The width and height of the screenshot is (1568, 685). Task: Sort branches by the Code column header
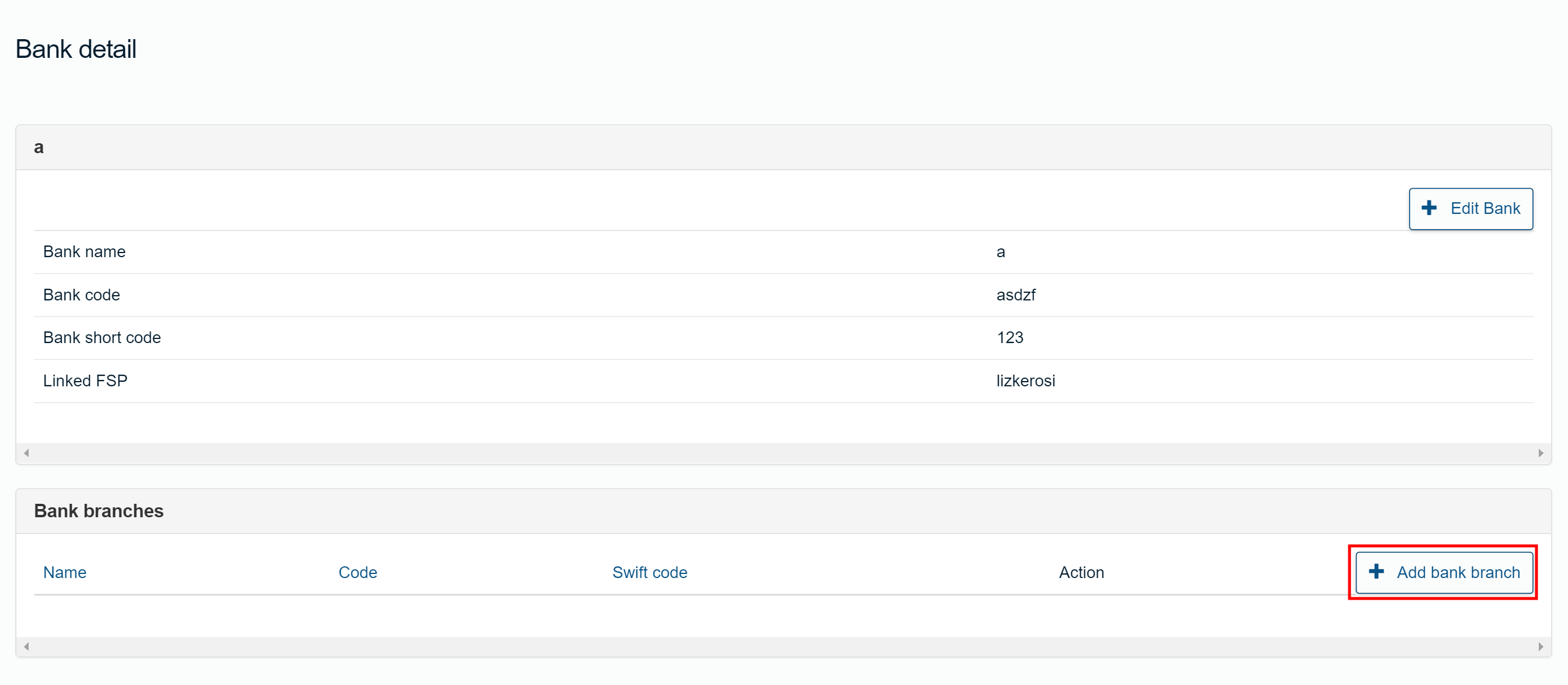(358, 572)
